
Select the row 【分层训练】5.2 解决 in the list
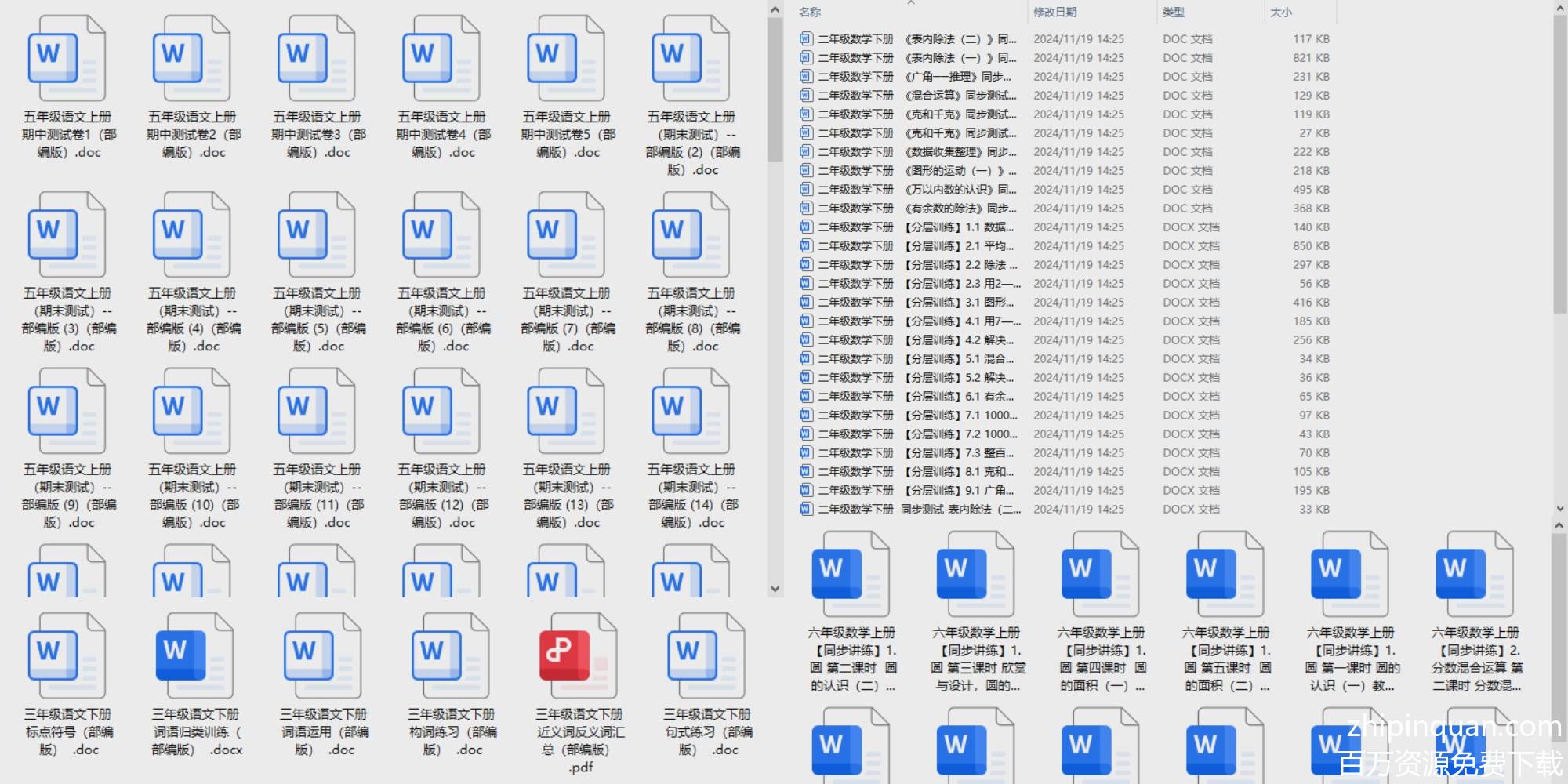tap(1065, 377)
